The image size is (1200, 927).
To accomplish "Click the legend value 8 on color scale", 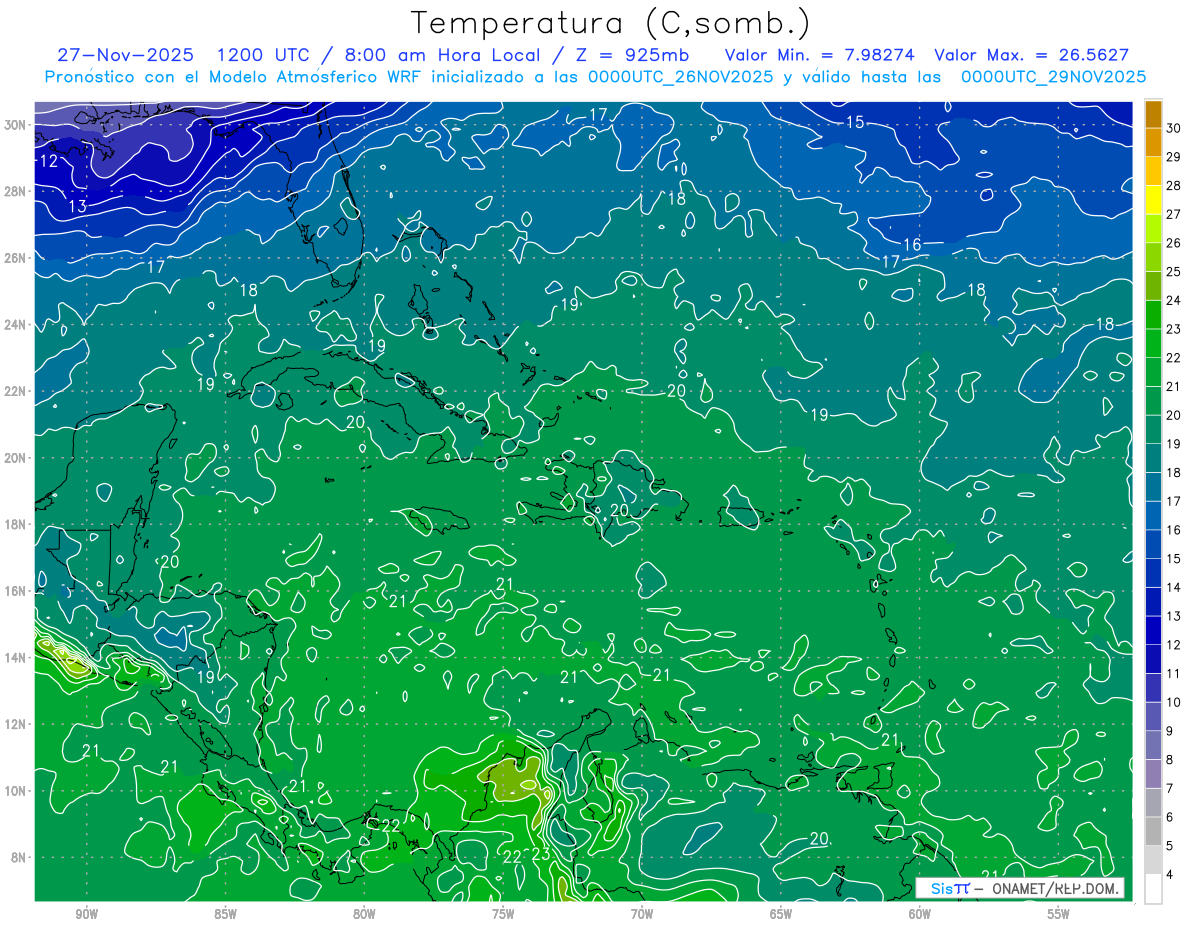I will click(x=1170, y=760).
